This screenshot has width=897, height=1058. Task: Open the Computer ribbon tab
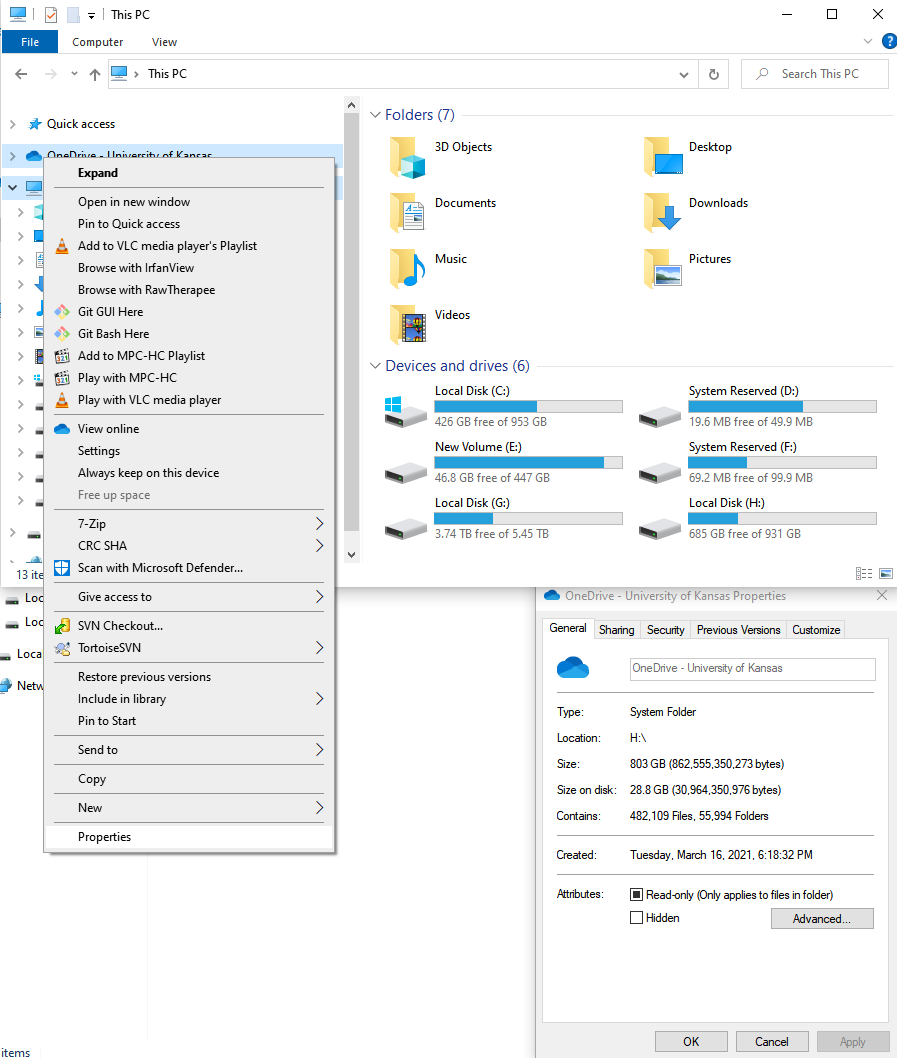point(98,42)
